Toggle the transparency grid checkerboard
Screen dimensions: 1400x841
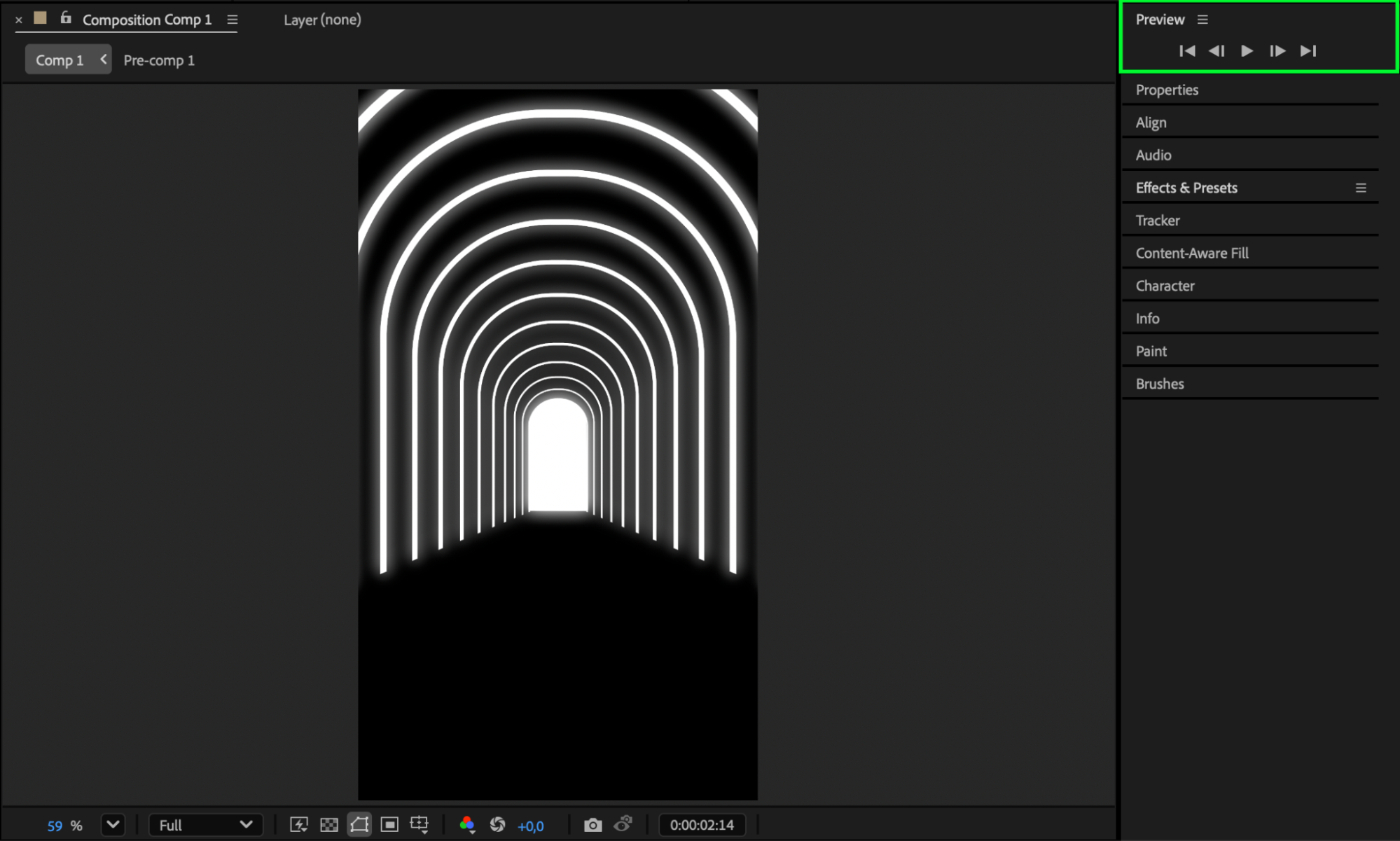click(329, 825)
